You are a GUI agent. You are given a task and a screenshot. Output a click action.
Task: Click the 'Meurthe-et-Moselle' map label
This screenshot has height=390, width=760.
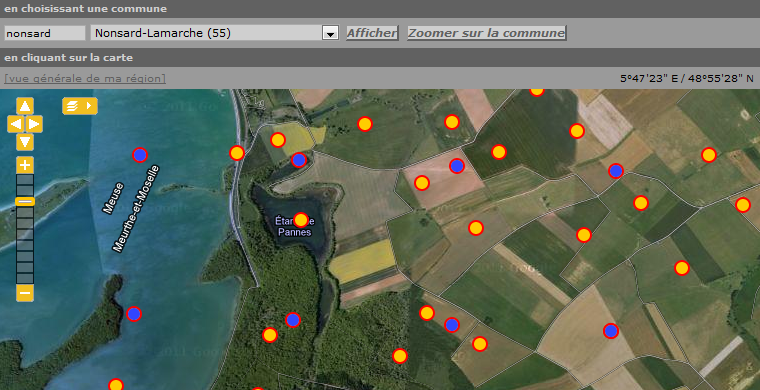pos(136,209)
